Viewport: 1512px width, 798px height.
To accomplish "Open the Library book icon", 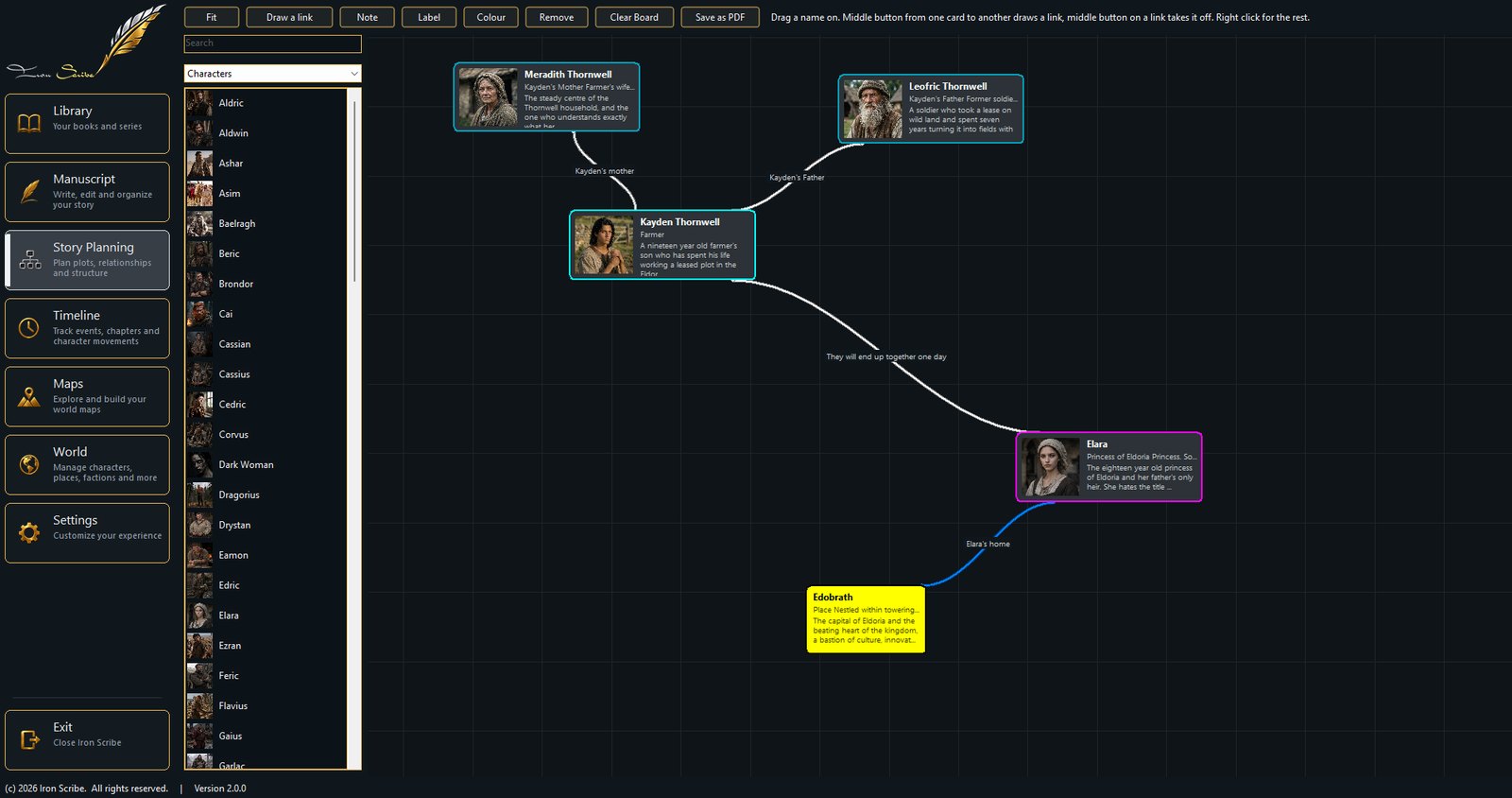I will (x=29, y=123).
